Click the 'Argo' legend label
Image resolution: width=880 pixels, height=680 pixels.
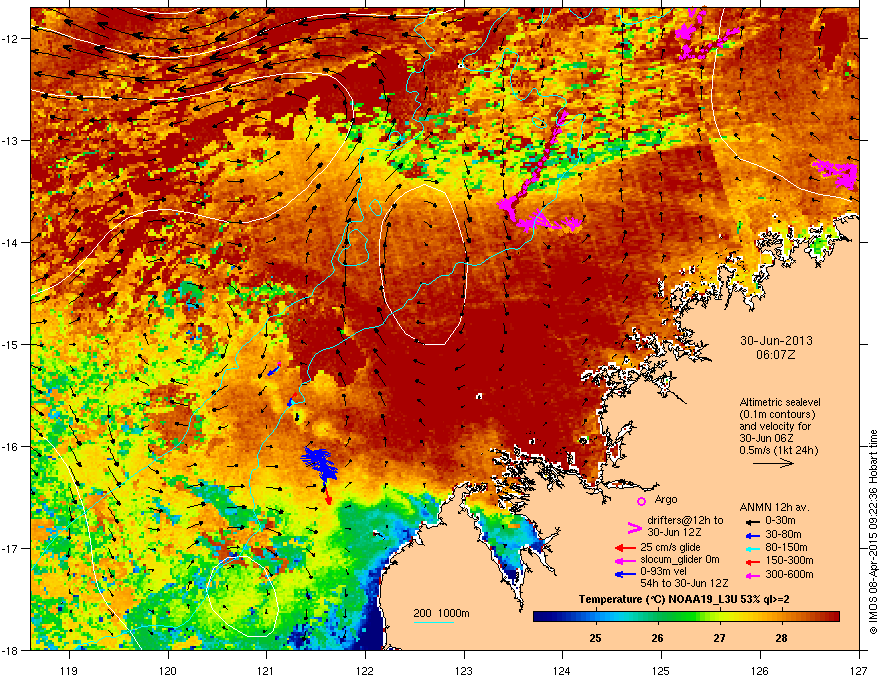point(666,499)
